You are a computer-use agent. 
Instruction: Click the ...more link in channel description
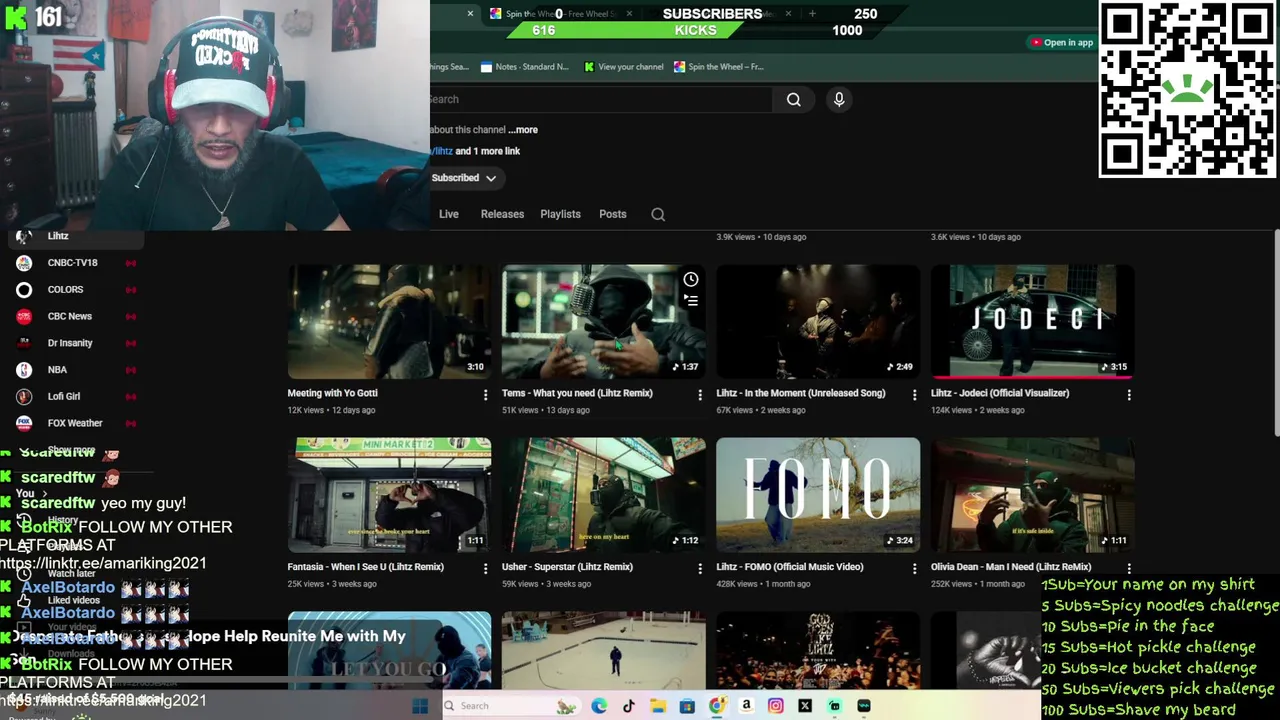[523, 130]
